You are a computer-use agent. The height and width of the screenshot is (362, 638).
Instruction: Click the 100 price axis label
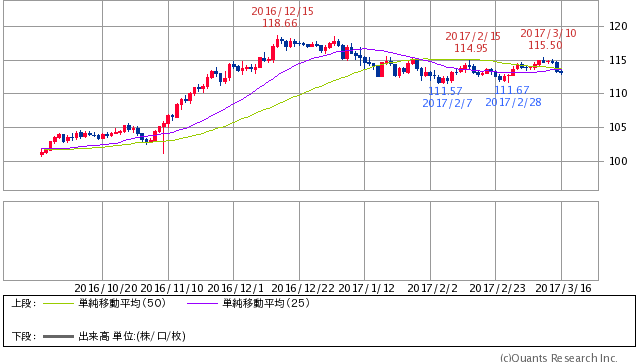tap(618, 161)
